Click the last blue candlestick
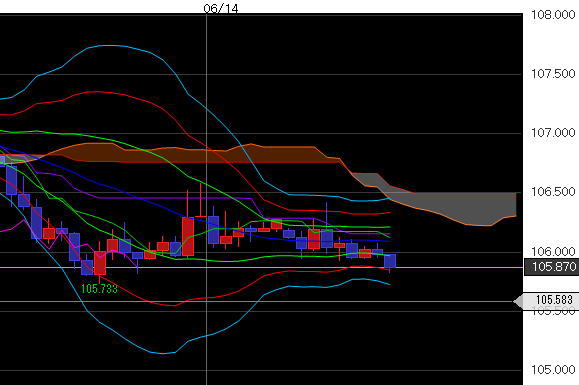The height and width of the screenshot is (385, 579). pyautogui.click(x=390, y=261)
